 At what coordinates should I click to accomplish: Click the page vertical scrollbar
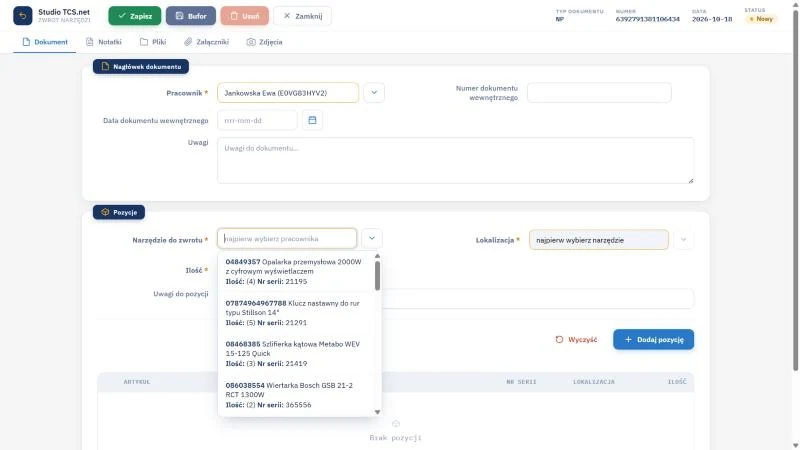pyautogui.click(x=795, y=189)
